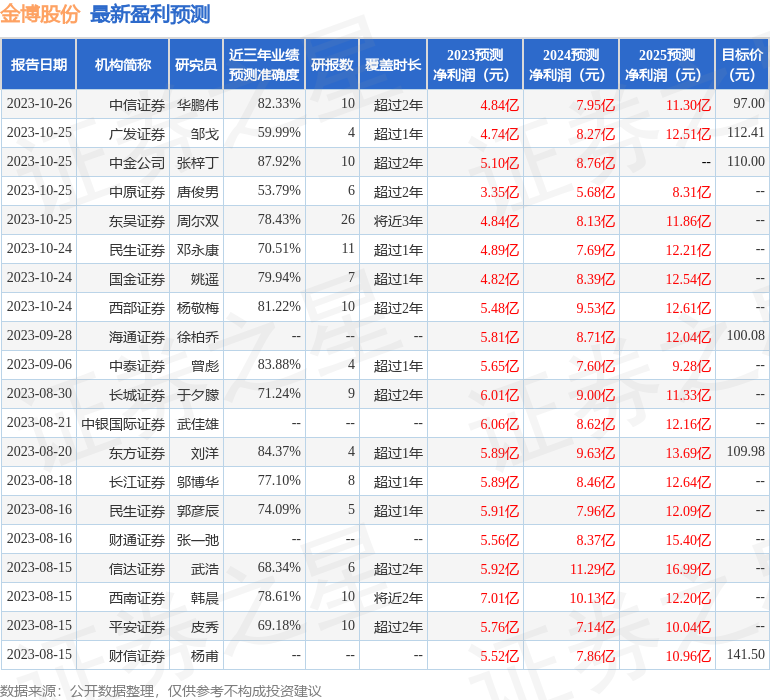770x700 pixels.
Task: Select the 报告日期 column header
Action: click(x=38, y=64)
